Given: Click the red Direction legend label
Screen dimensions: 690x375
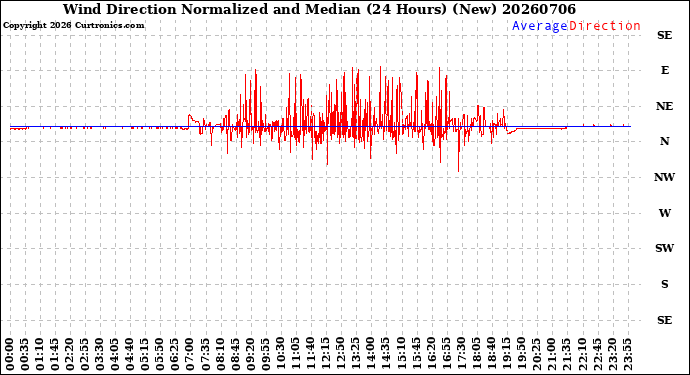Looking at the screenshot, I should point(605,26).
